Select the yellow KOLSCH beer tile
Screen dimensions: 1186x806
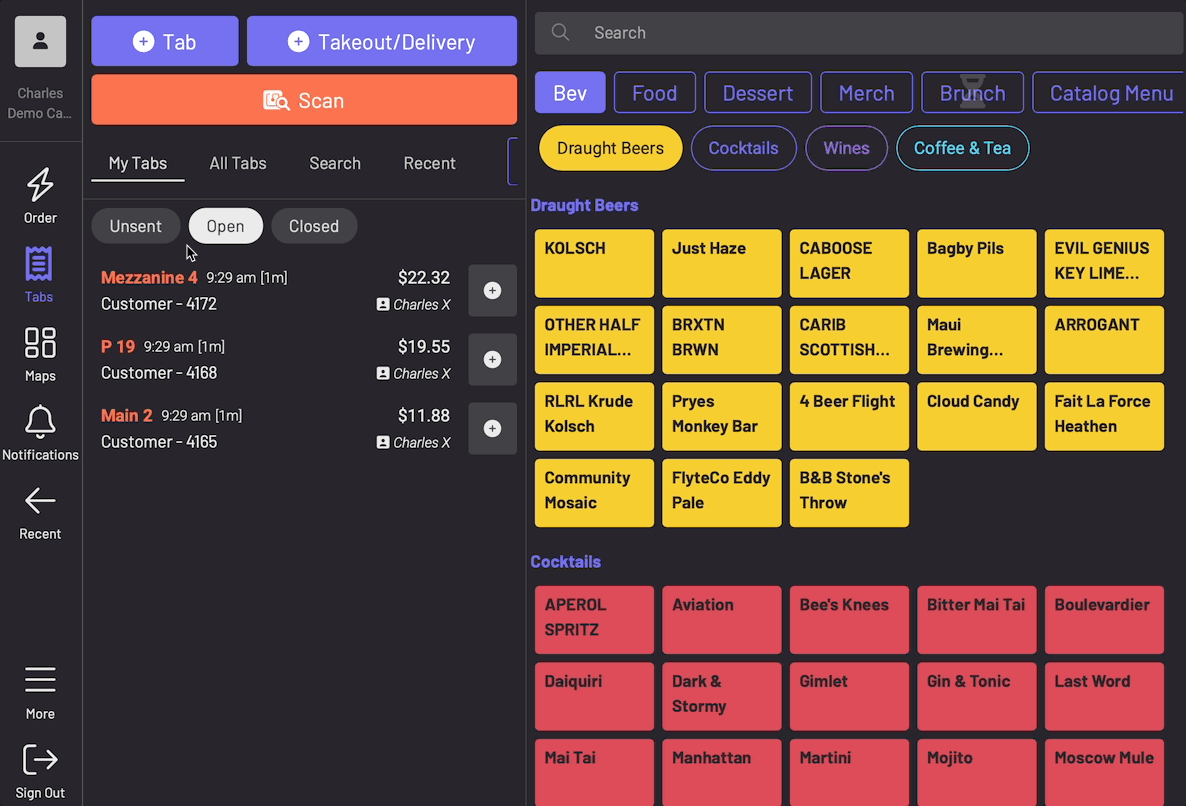click(594, 264)
